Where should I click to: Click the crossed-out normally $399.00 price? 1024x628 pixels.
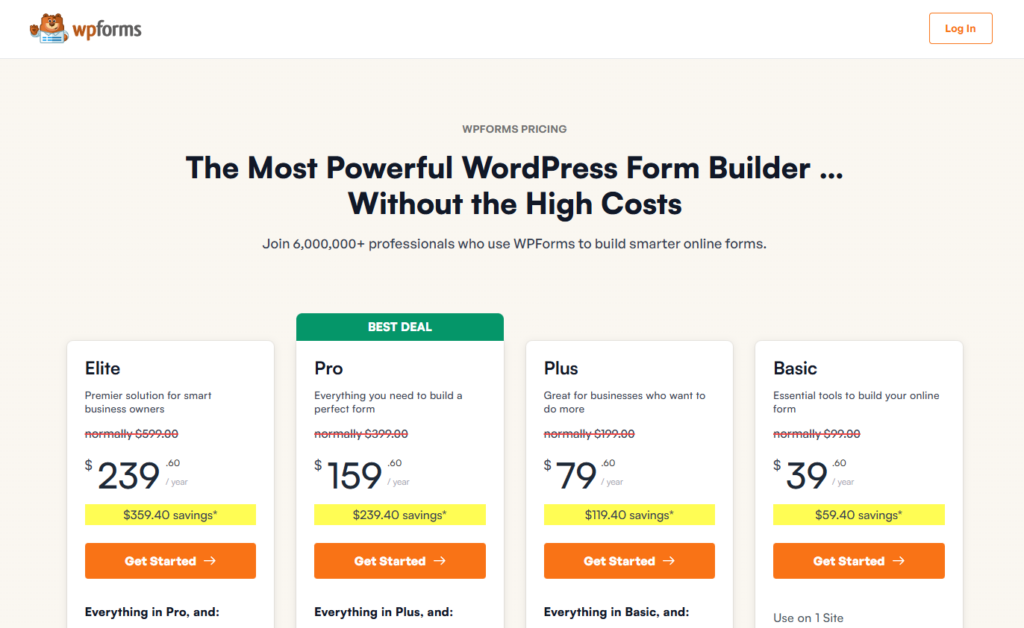361,434
